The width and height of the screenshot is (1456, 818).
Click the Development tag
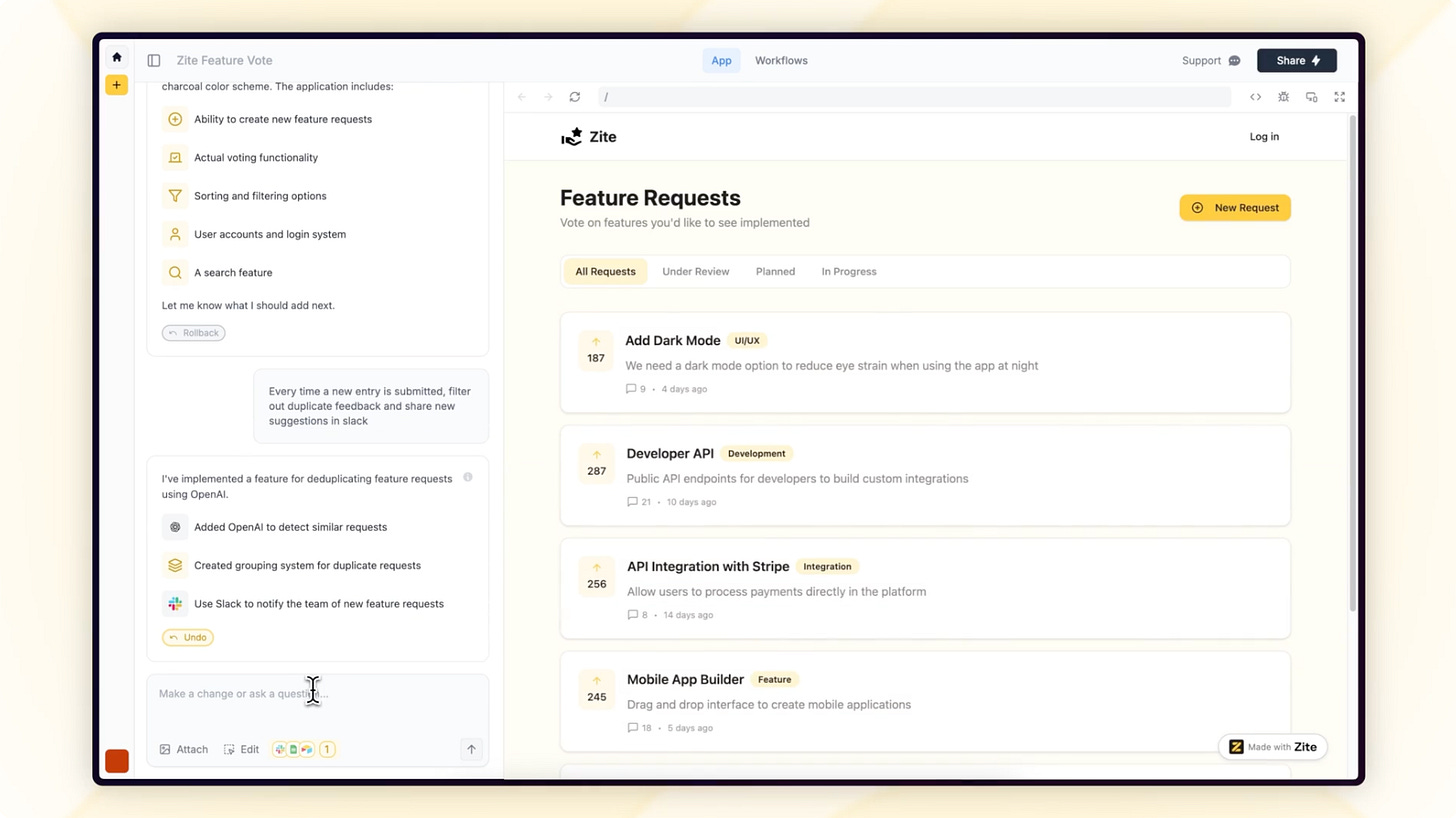click(756, 454)
